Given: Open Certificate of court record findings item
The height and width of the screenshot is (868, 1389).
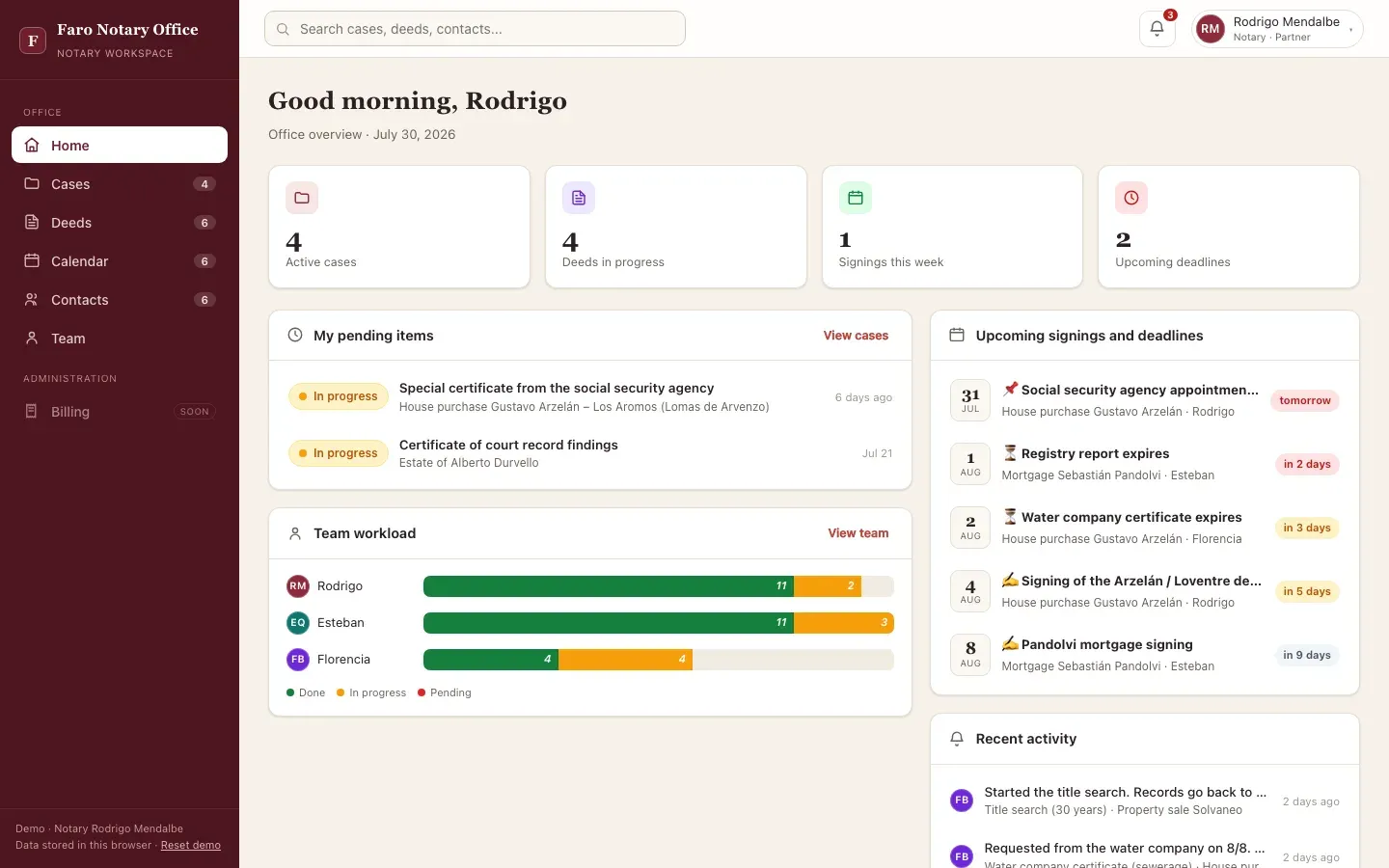Looking at the screenshot, I should [590, 453].
